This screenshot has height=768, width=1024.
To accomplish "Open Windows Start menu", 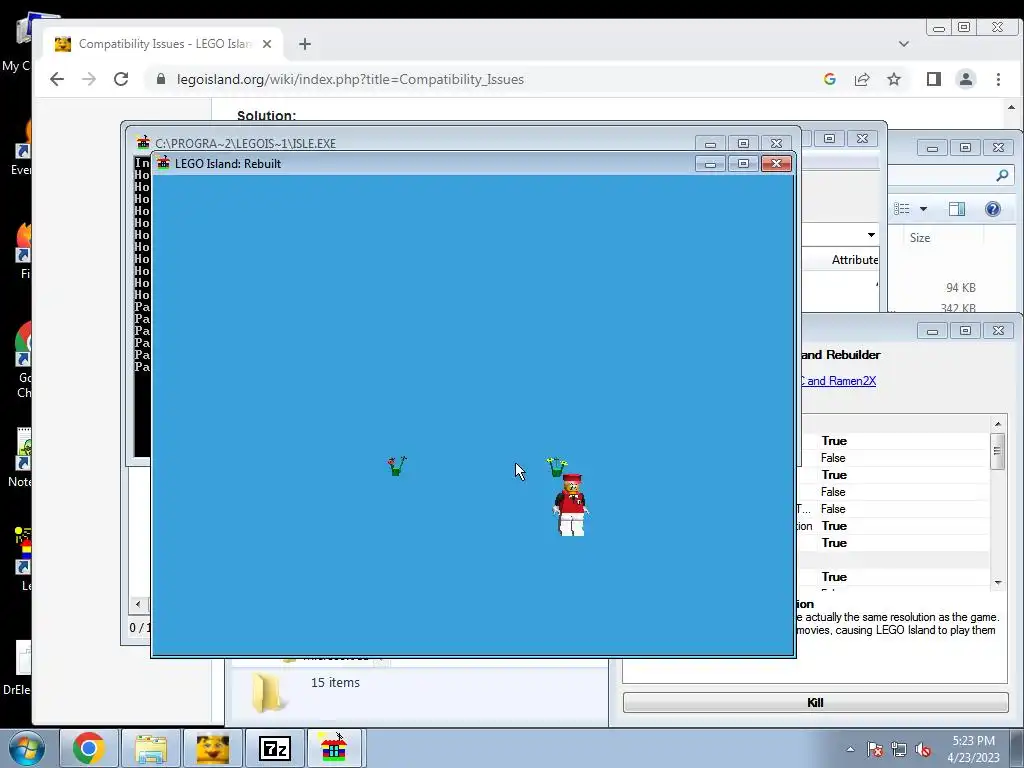I will (x=27, y=748).
